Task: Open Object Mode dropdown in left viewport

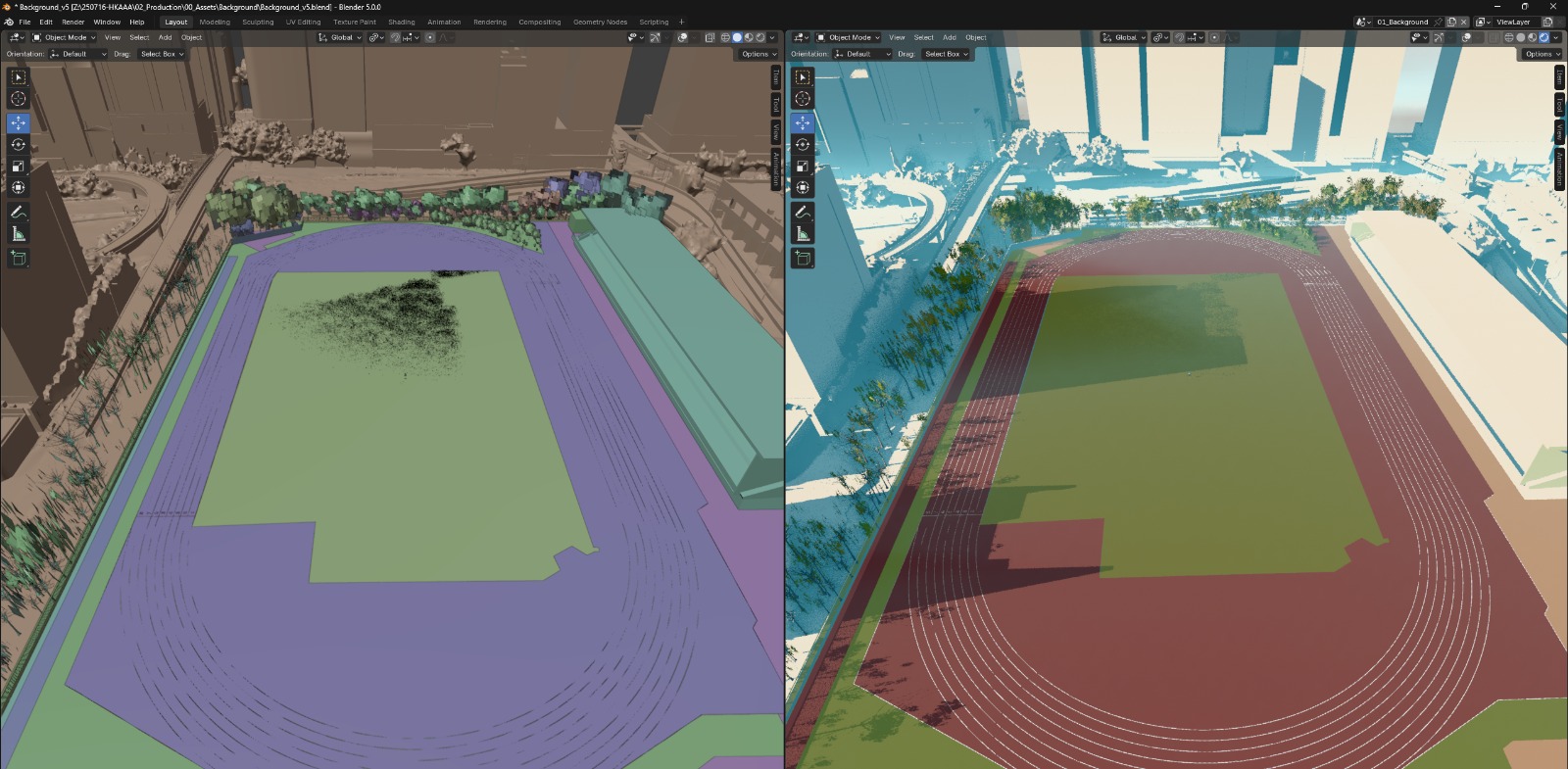Action: (x=65, y=37)
